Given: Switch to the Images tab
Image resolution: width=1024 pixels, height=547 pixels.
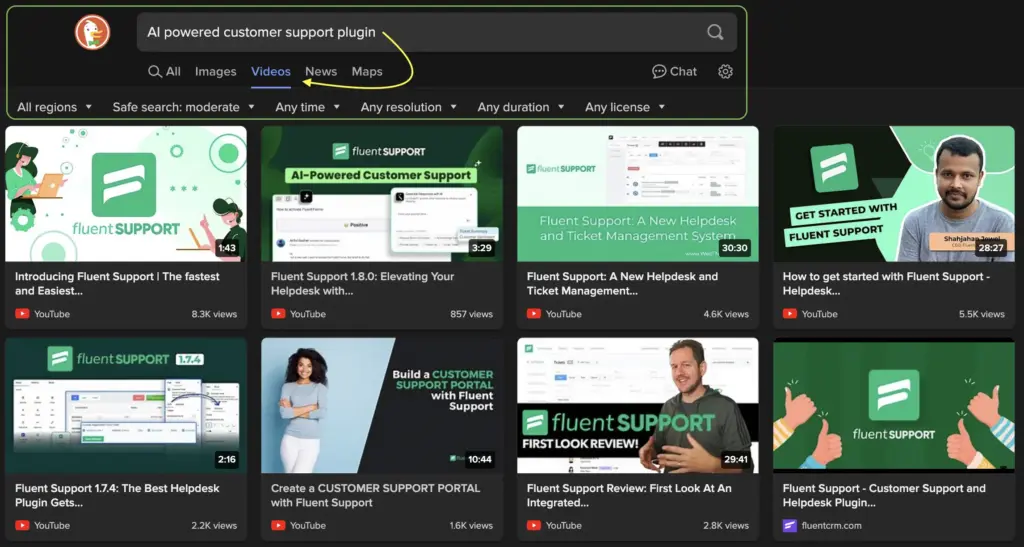Looking at the screenshot, I should tap(216, 72).
